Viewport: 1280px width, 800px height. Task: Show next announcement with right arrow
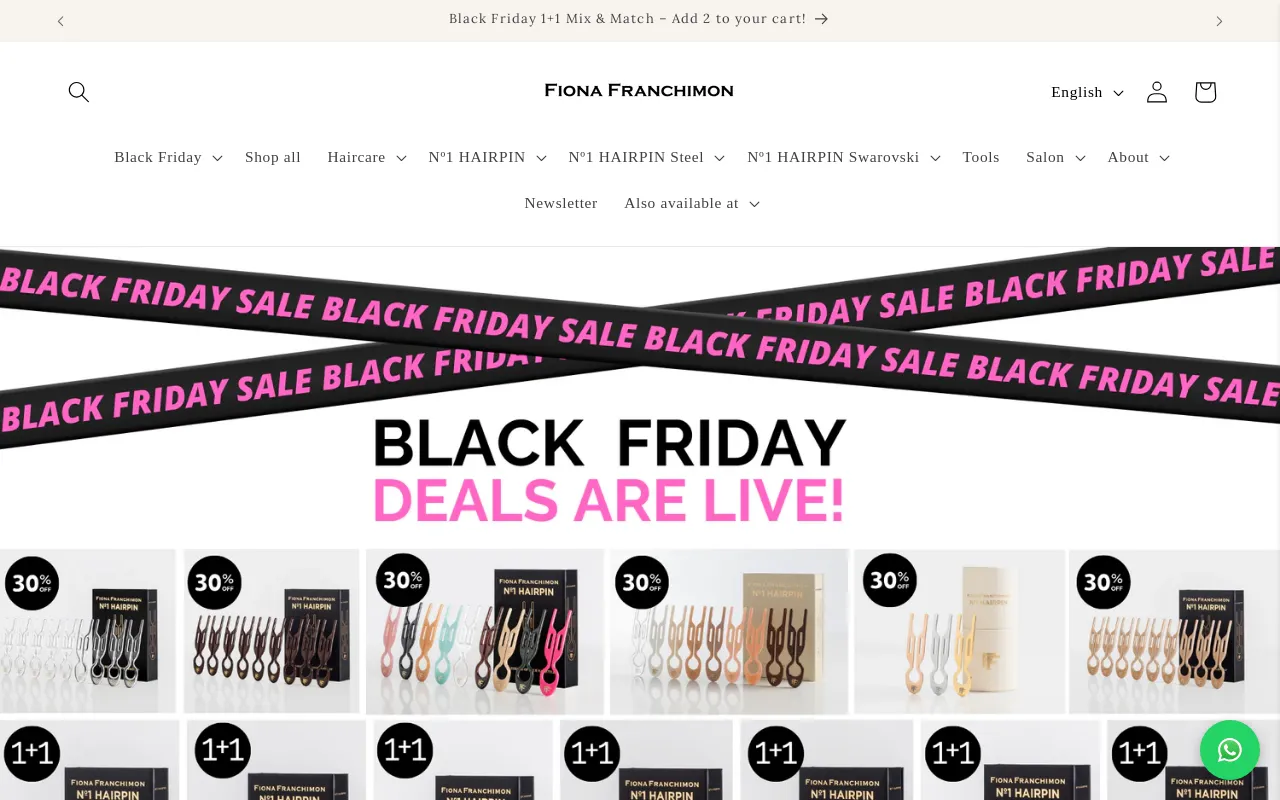(1219, 21)
